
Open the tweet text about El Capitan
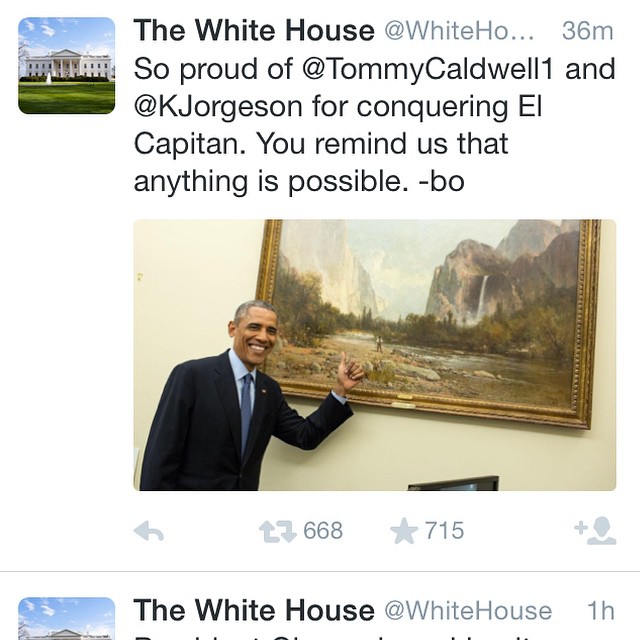374,125
